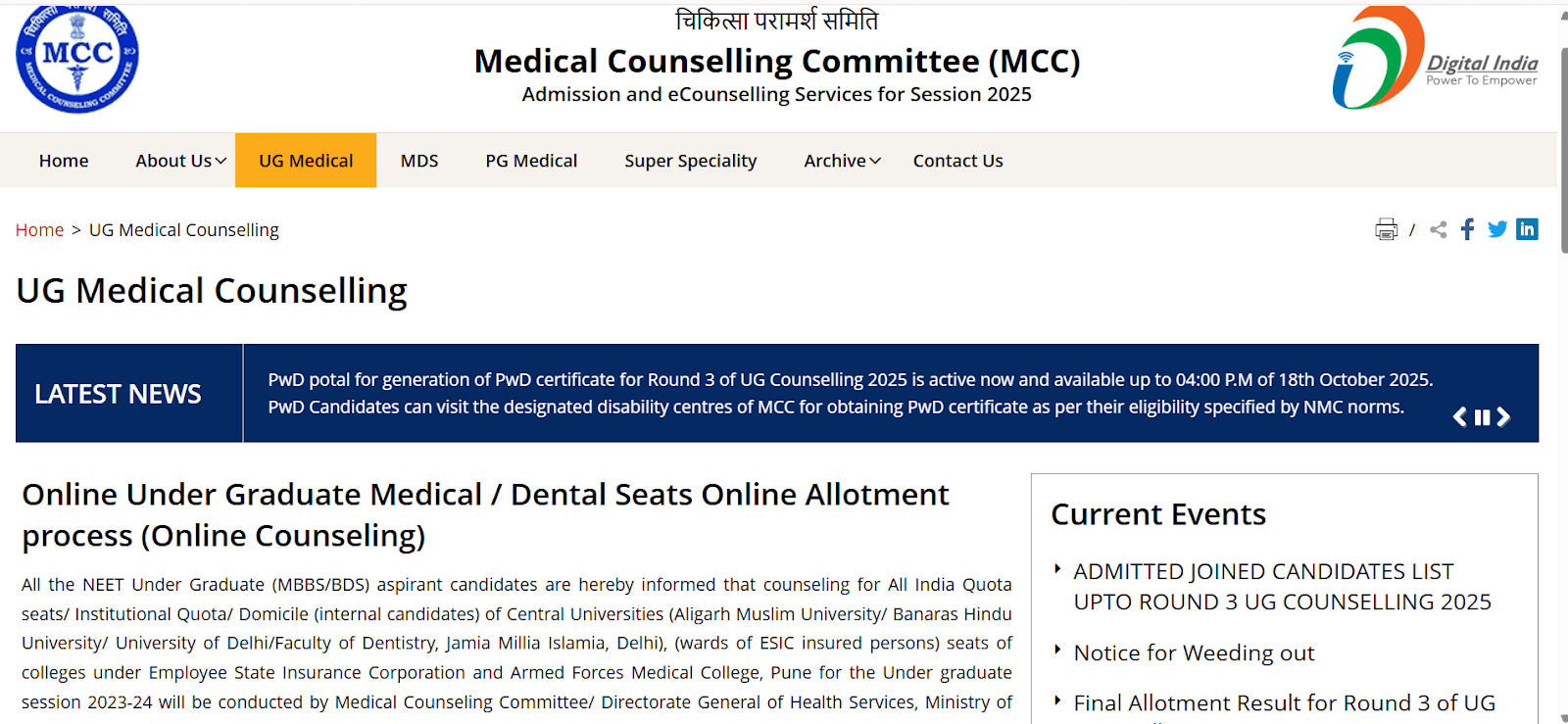Share the page on Facebook
1568x724 pixels.
click(x=1467, y=228)
